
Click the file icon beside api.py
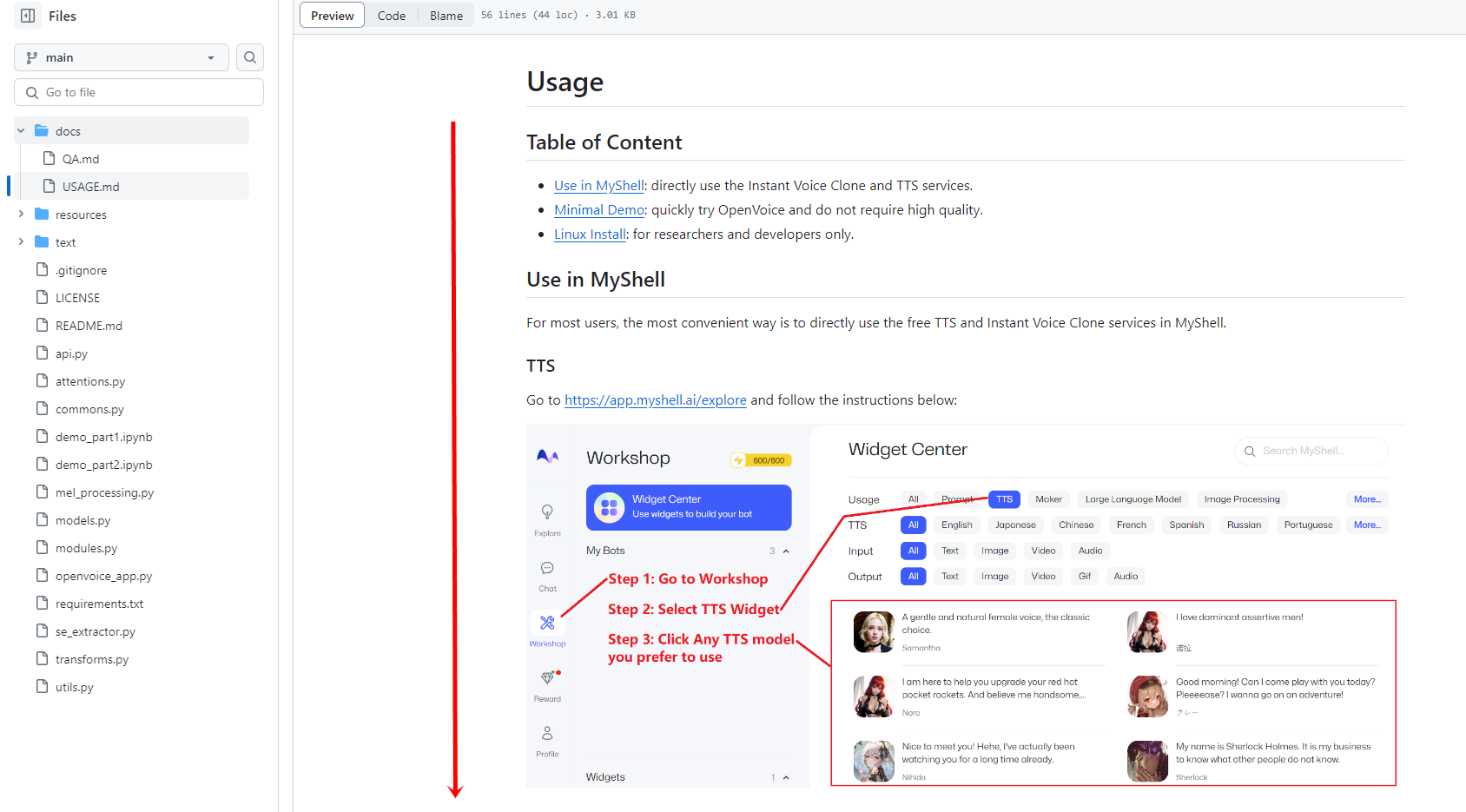point(42,353)
